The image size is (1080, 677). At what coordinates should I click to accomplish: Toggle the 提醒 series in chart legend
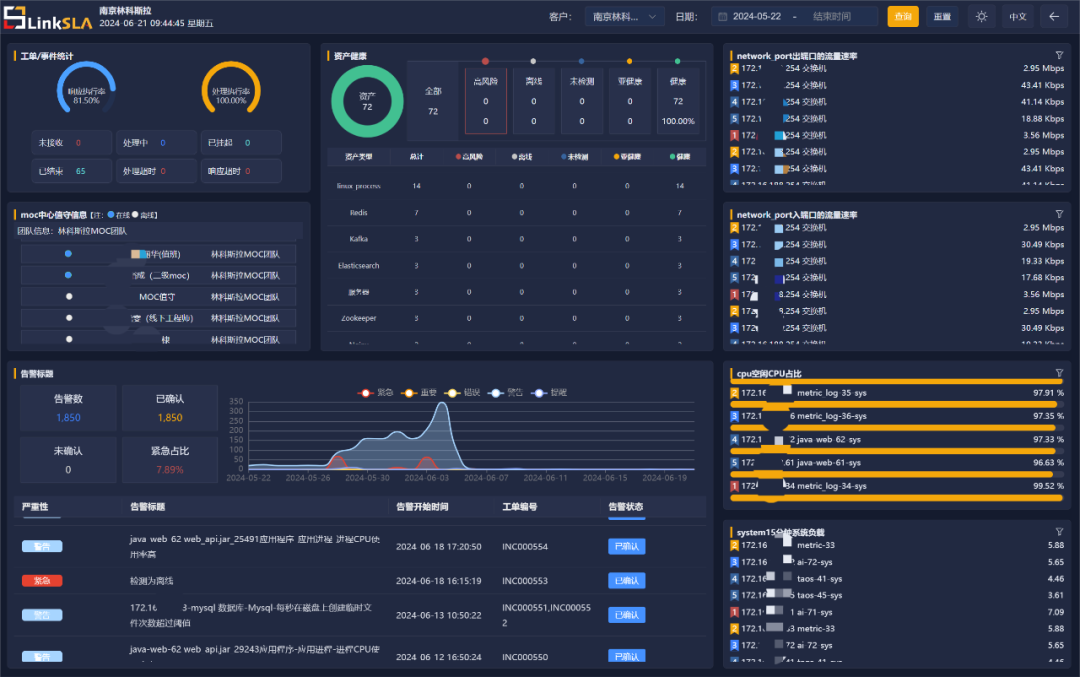549,393
